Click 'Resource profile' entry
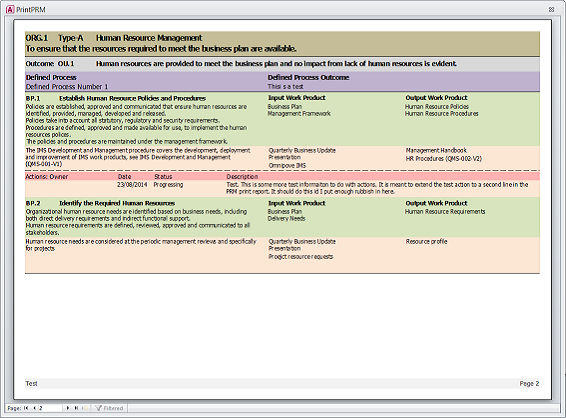Screen dimensions: 566x418 coord(426,241)
